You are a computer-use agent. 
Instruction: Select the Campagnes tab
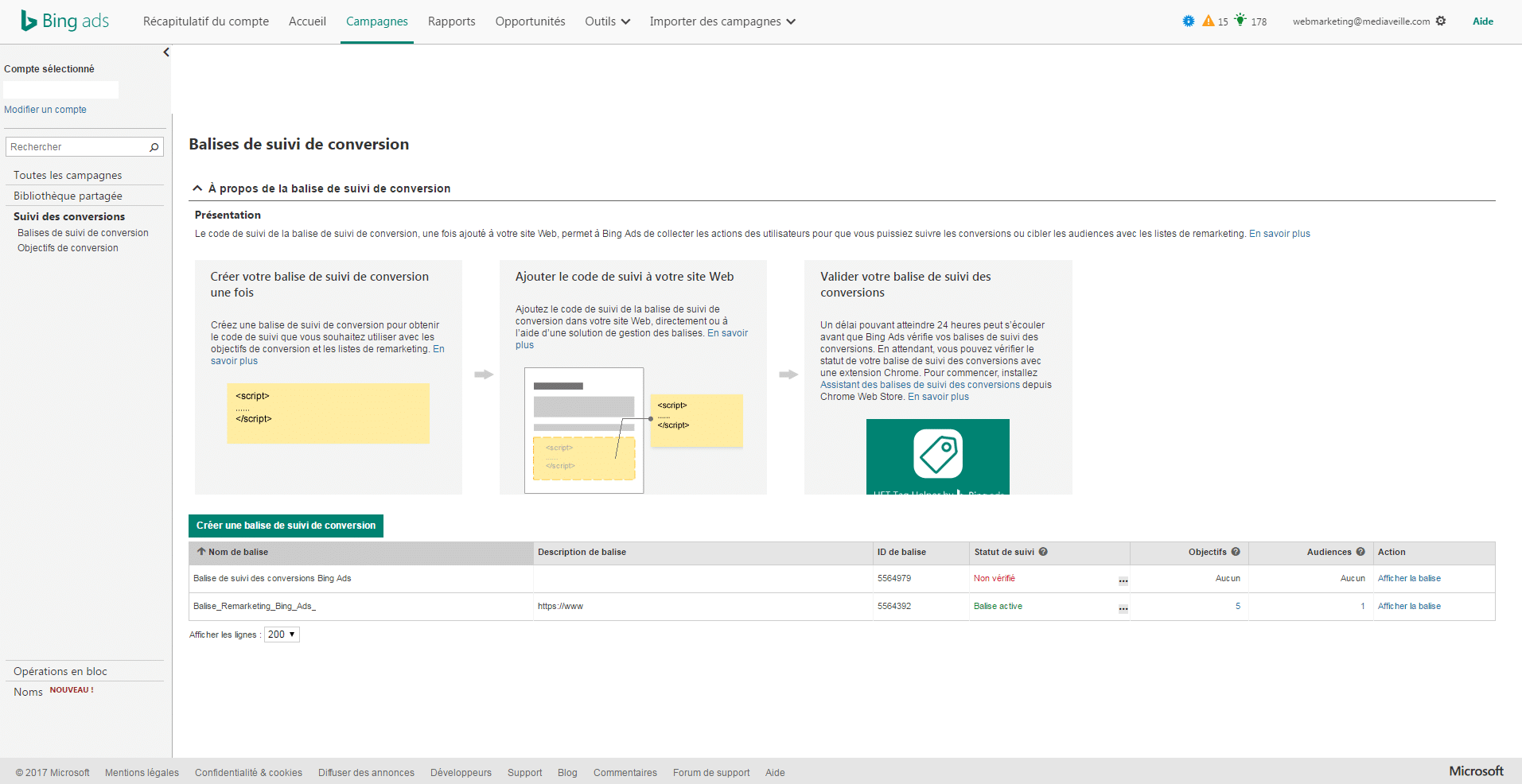(377, 21)
